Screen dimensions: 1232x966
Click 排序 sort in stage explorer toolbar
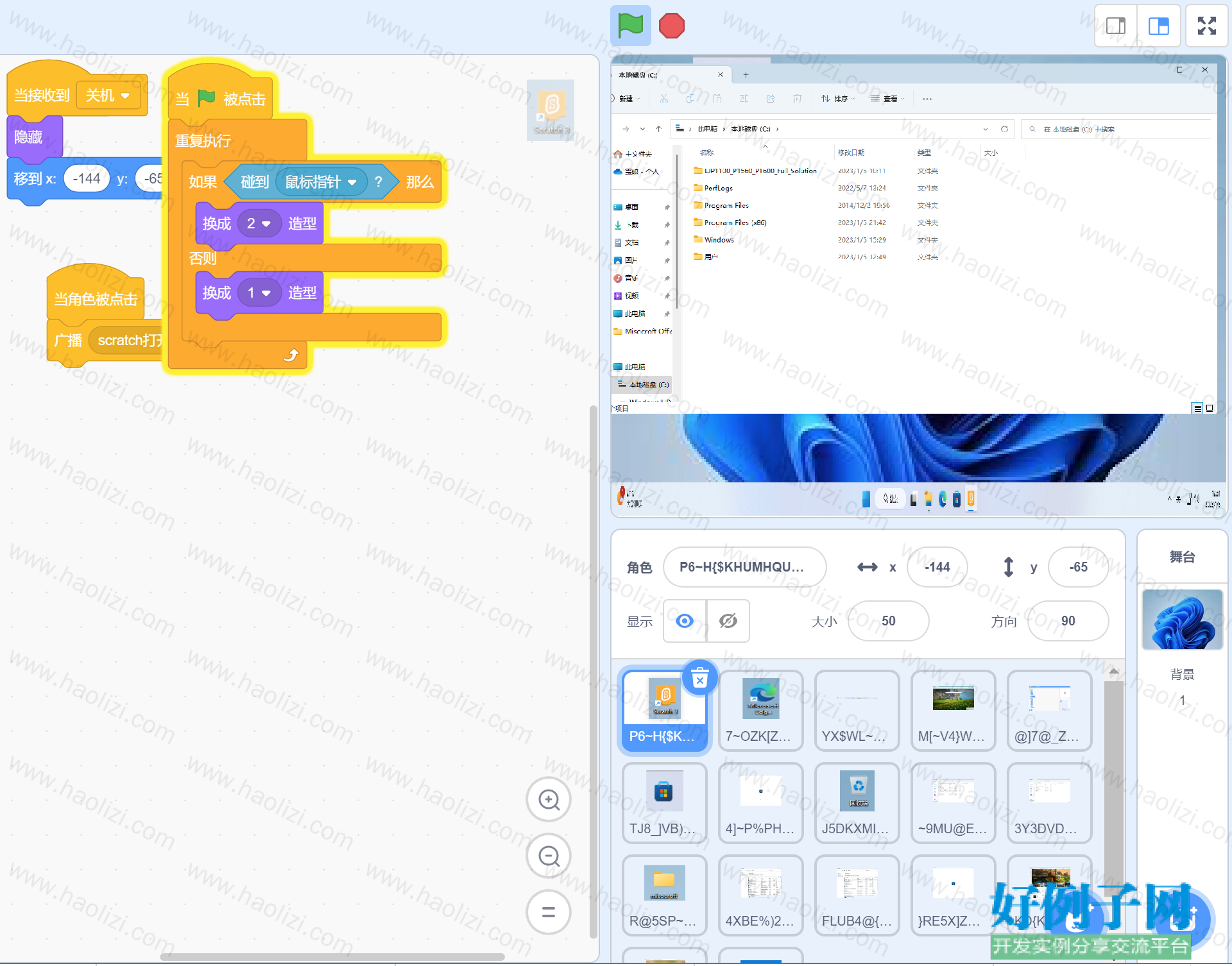[837, 99]
